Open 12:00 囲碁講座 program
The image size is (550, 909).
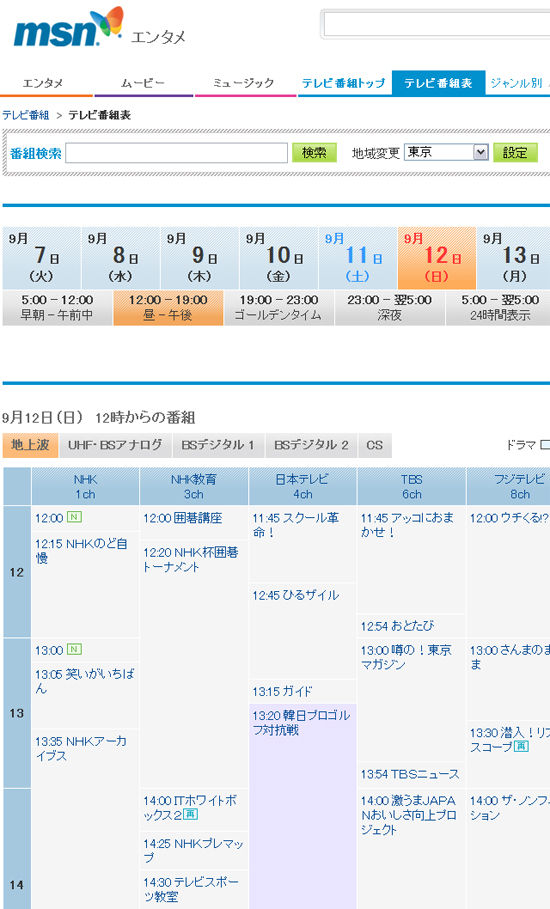pyautogui.click(x=183, y=518)
